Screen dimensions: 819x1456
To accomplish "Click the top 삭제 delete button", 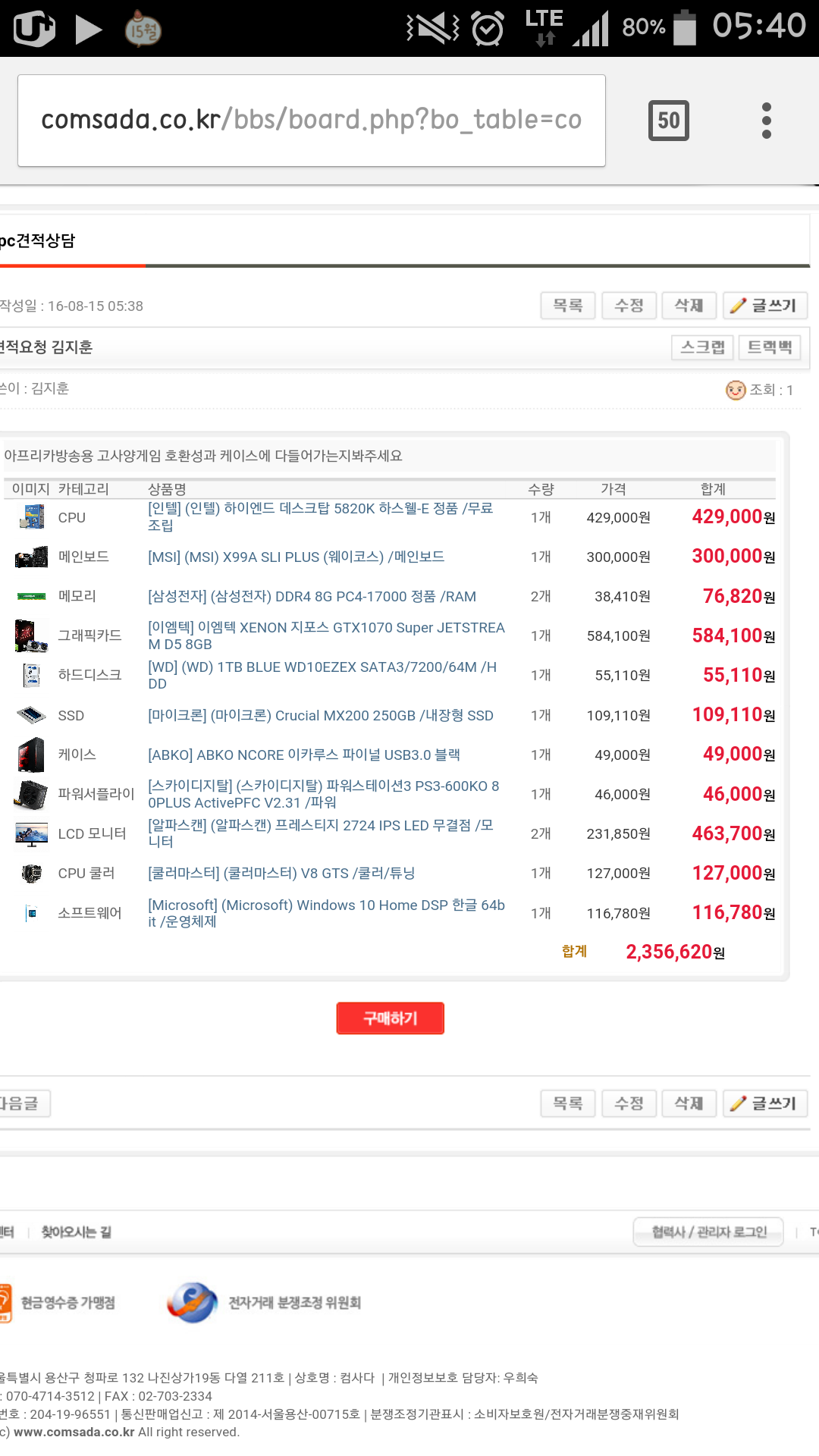I will coord(689,306).
